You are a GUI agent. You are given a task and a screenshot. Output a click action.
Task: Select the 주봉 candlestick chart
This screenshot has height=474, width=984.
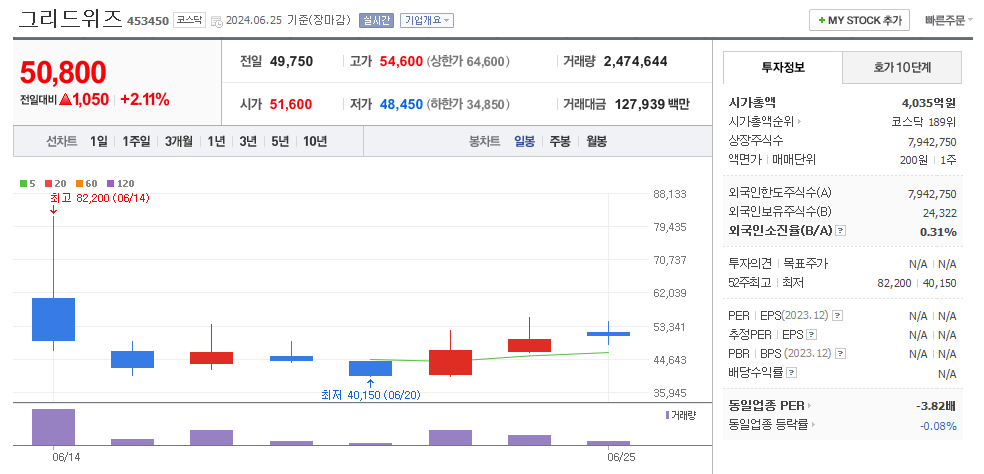(560, 141)
